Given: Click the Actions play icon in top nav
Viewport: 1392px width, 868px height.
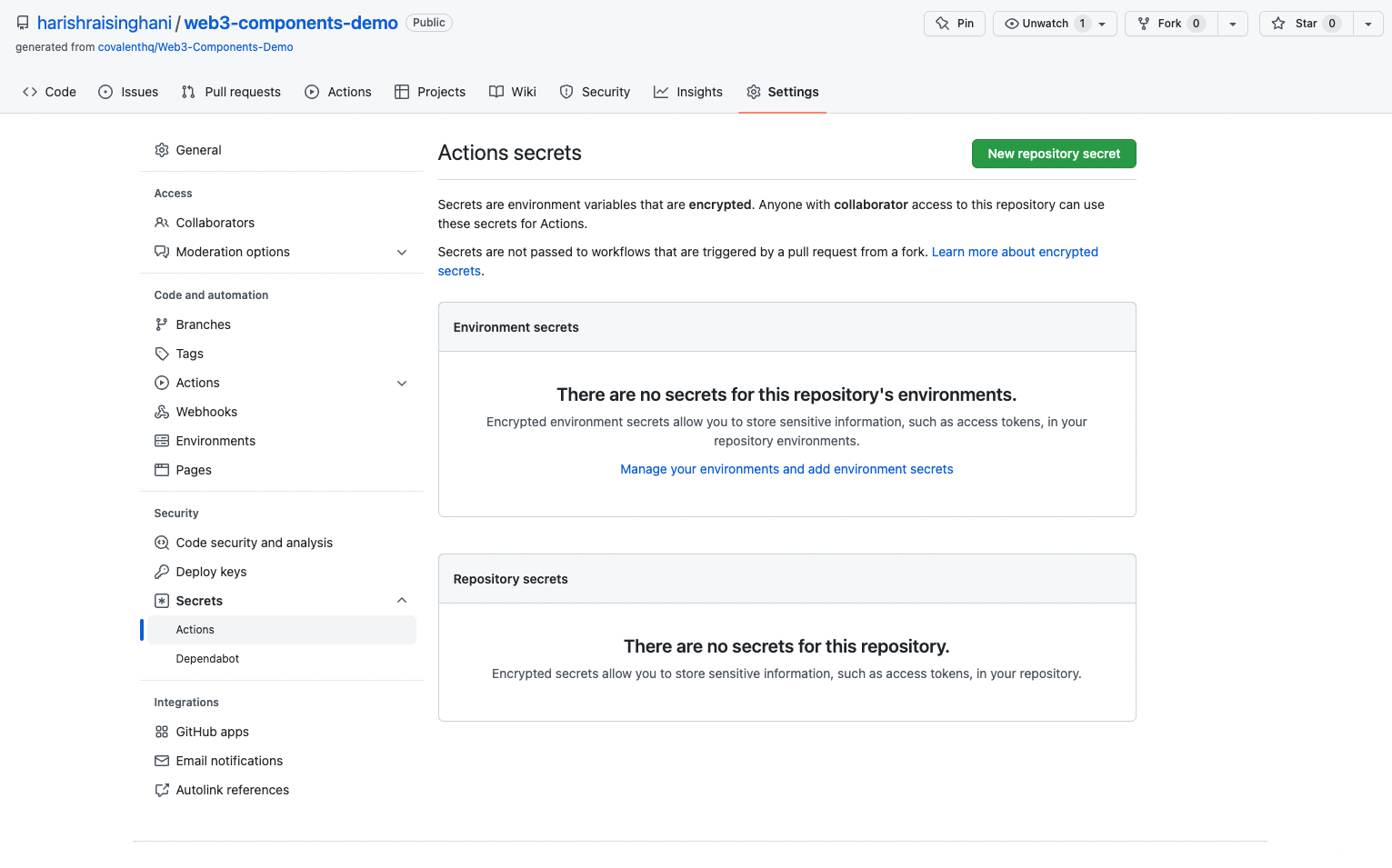Looking at the screenshot, I should 312,92.
